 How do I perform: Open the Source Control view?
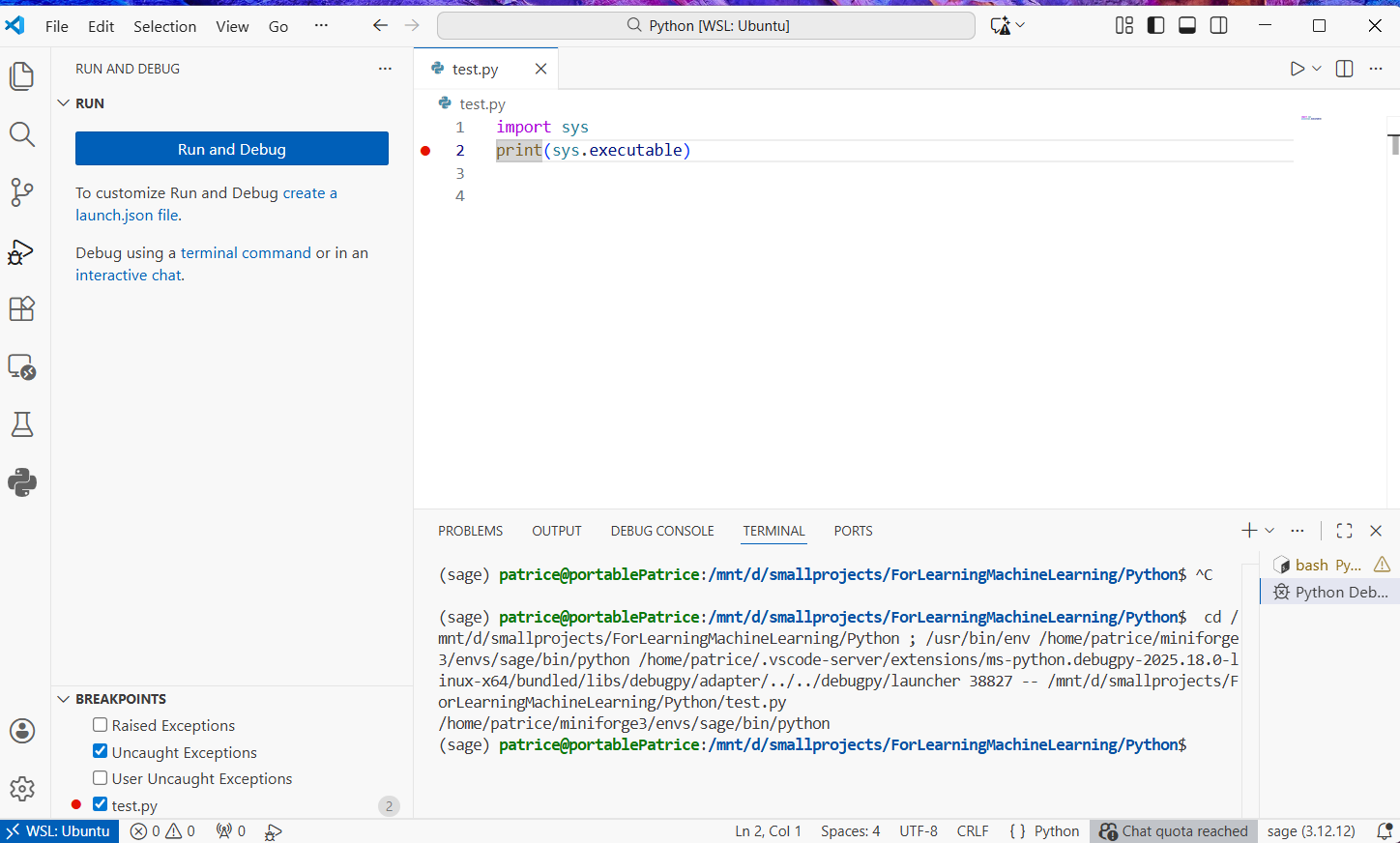21,192
